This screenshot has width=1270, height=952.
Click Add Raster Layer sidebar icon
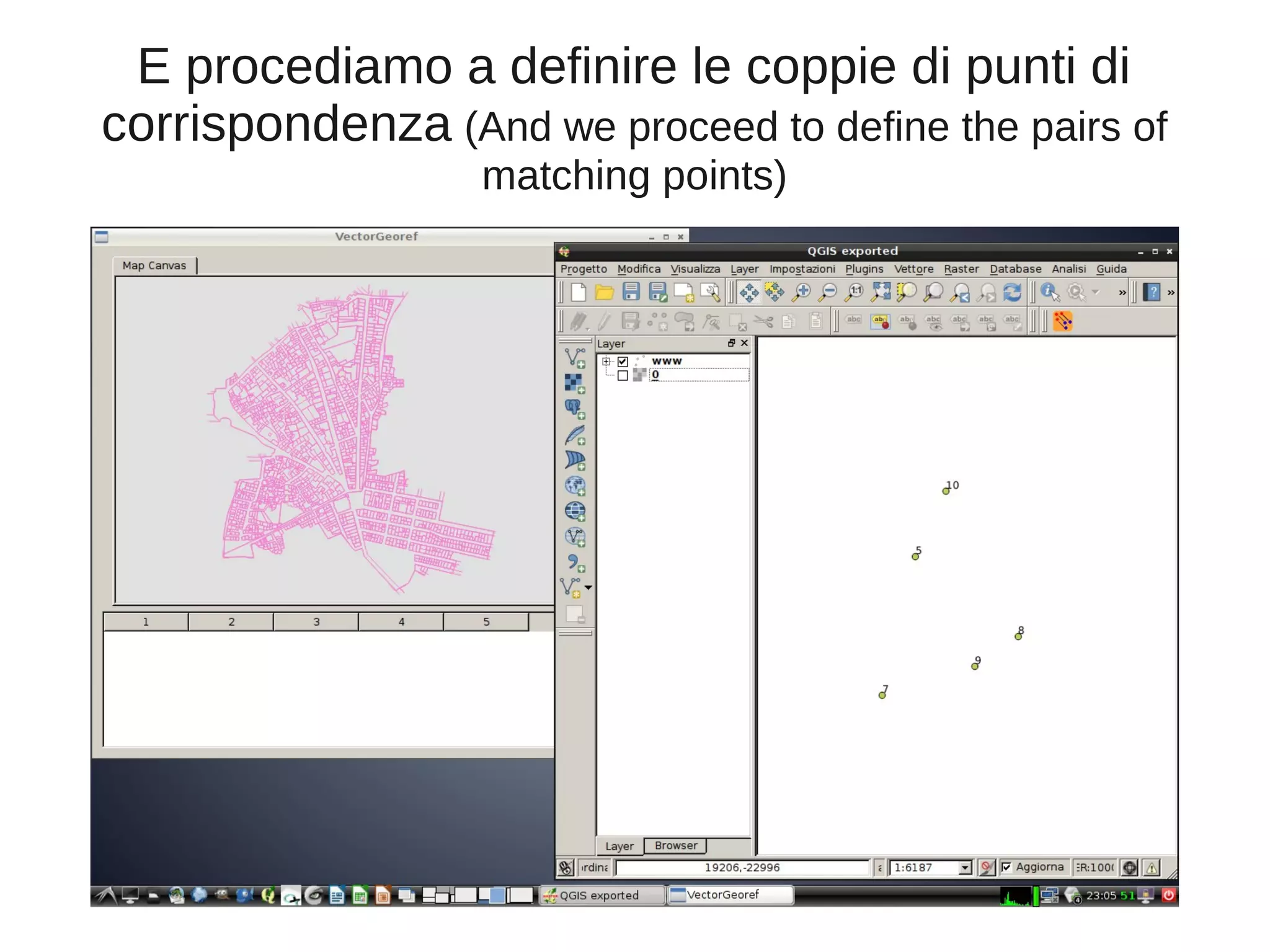(x=575, y=383)
